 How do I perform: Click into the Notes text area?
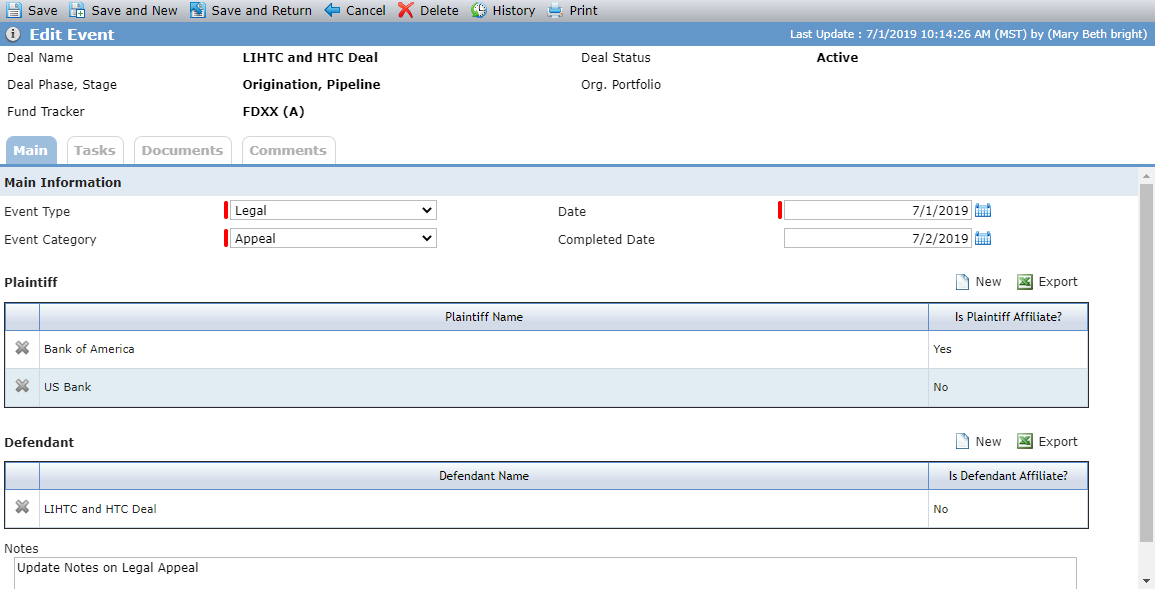point(545,573)
